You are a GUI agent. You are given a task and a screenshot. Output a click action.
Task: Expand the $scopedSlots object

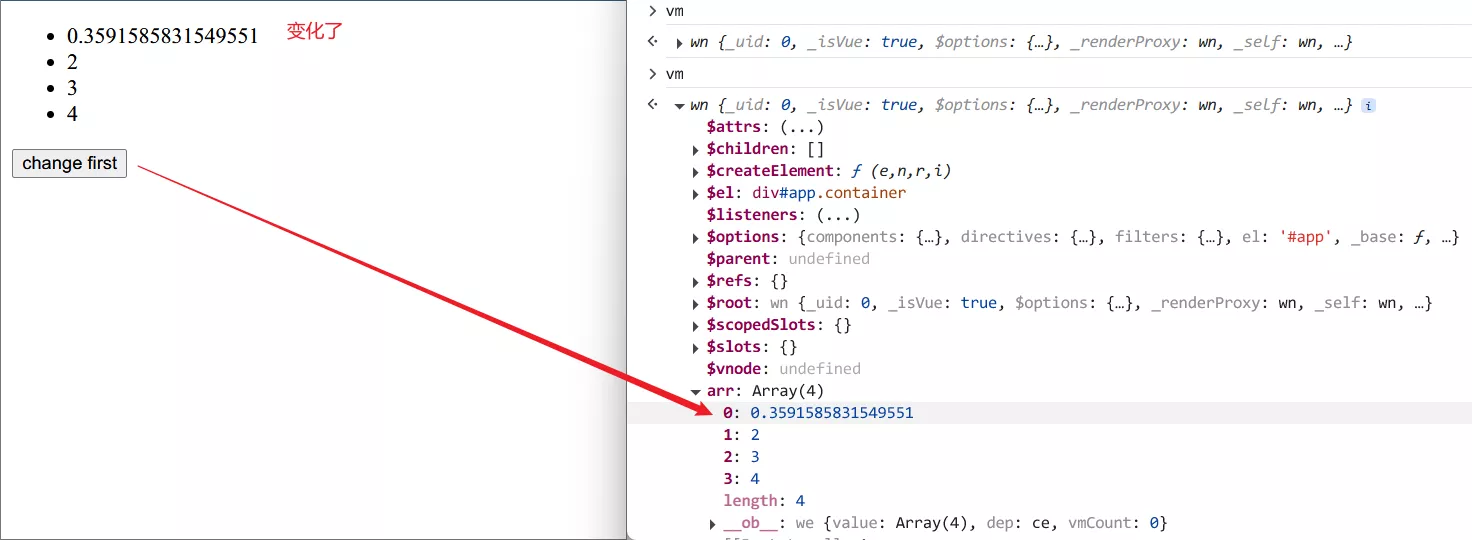pos(696,325)
